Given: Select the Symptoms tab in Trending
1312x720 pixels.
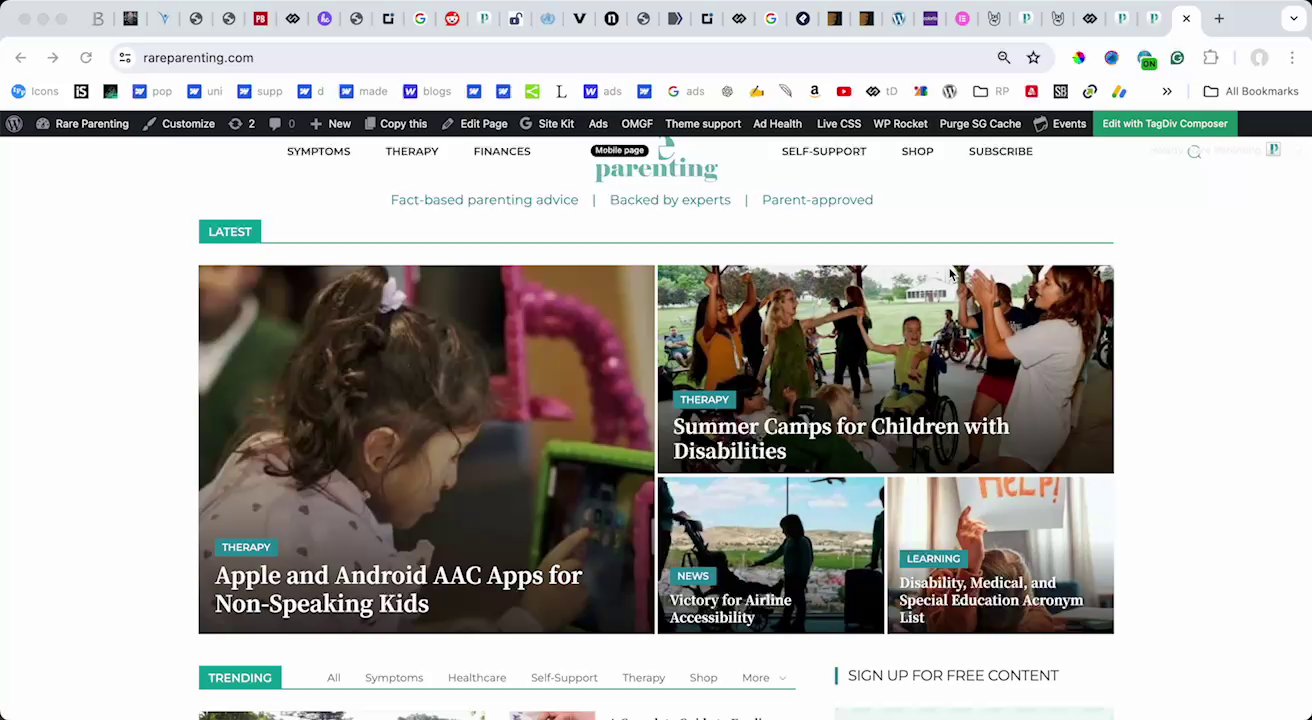Looking at the screenshot, I should click(394, 678).
